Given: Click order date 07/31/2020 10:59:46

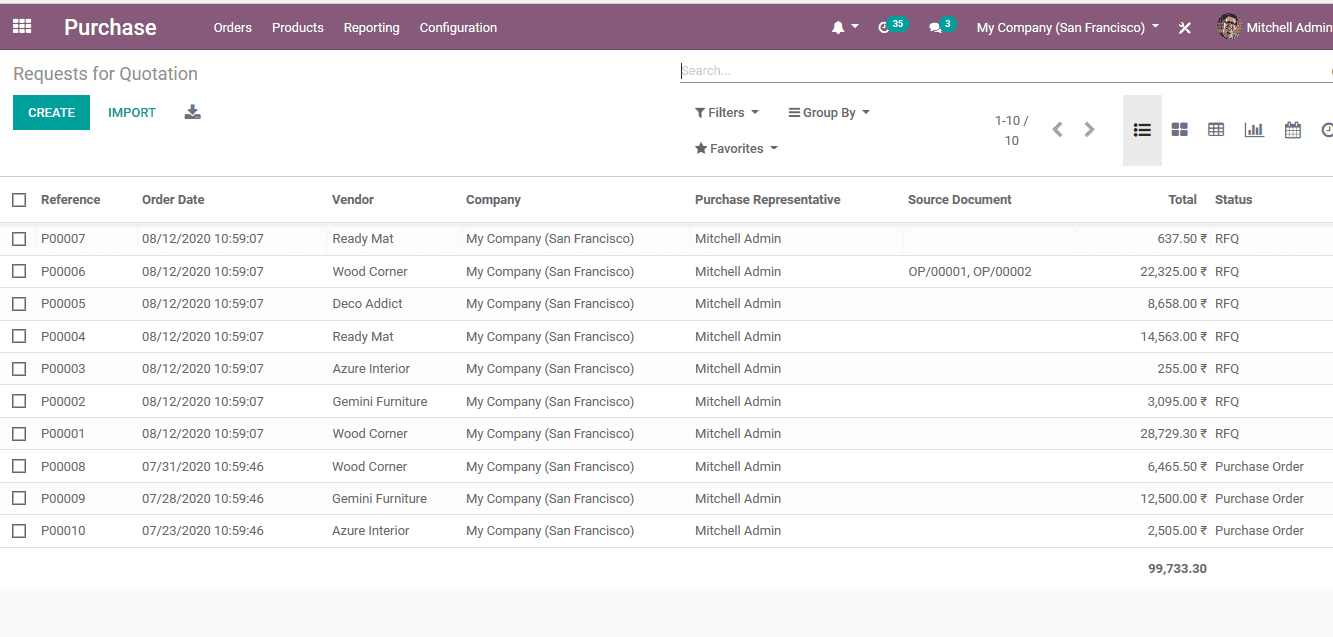Looking at the screenshot, I should tap(203, 467).
